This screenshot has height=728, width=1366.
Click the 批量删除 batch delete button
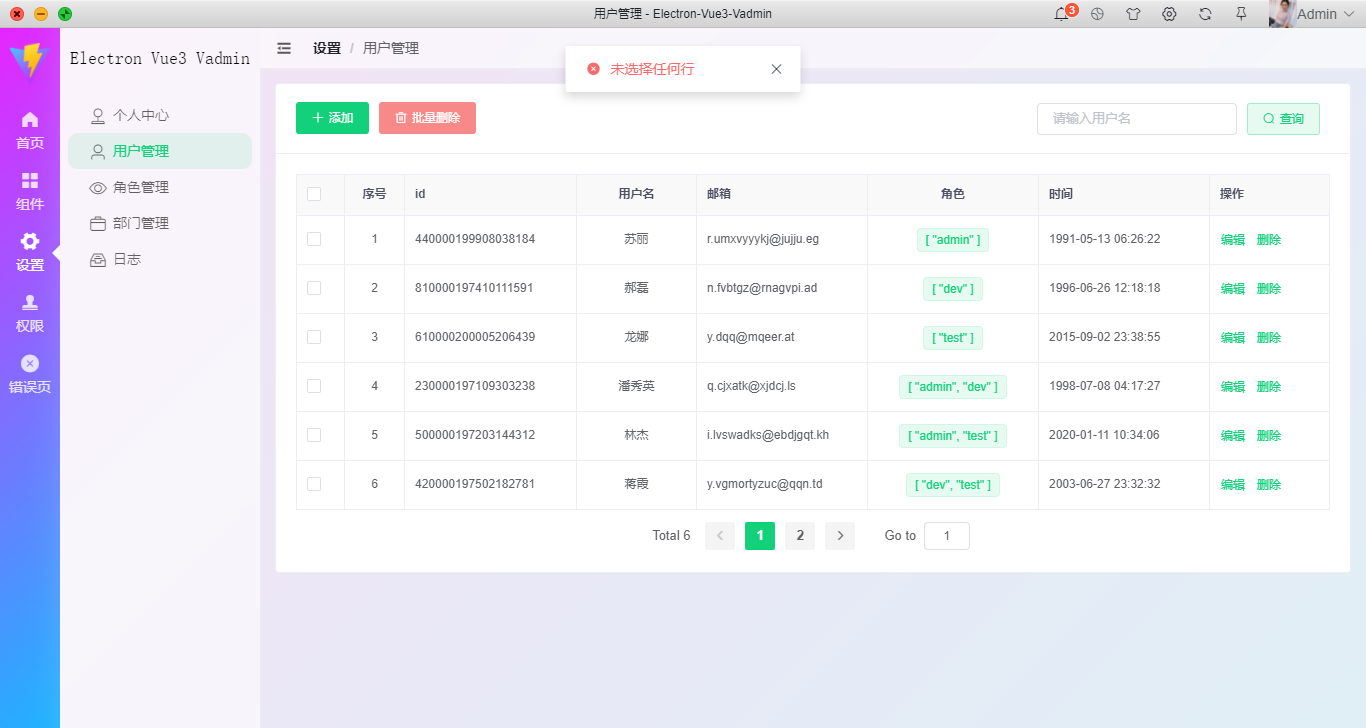[427, 118]
